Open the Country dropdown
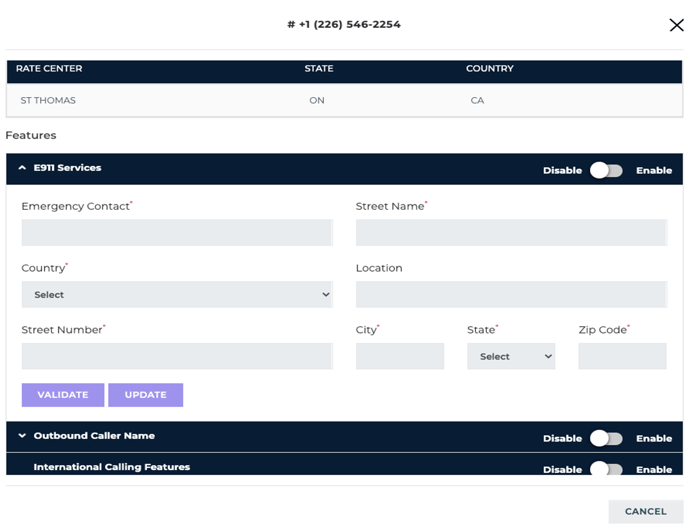This screenshot has height=529, width=688. [176, 295]
